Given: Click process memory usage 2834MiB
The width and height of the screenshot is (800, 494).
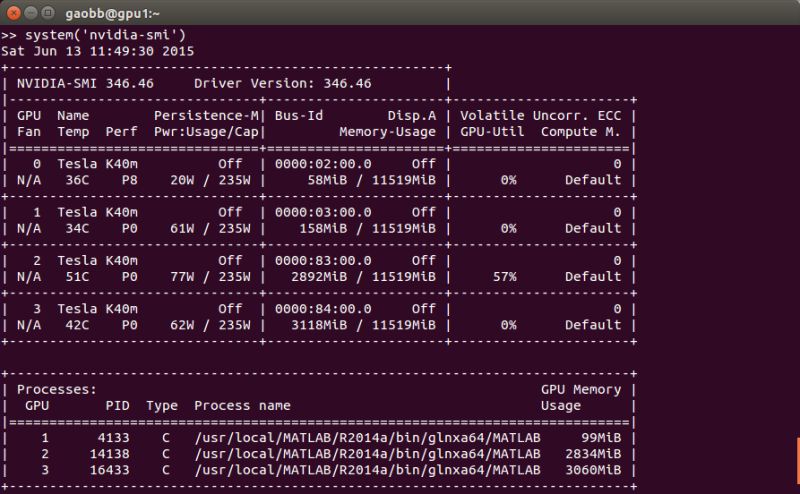Looking at the screenshot, I should (x=593, y=454).
